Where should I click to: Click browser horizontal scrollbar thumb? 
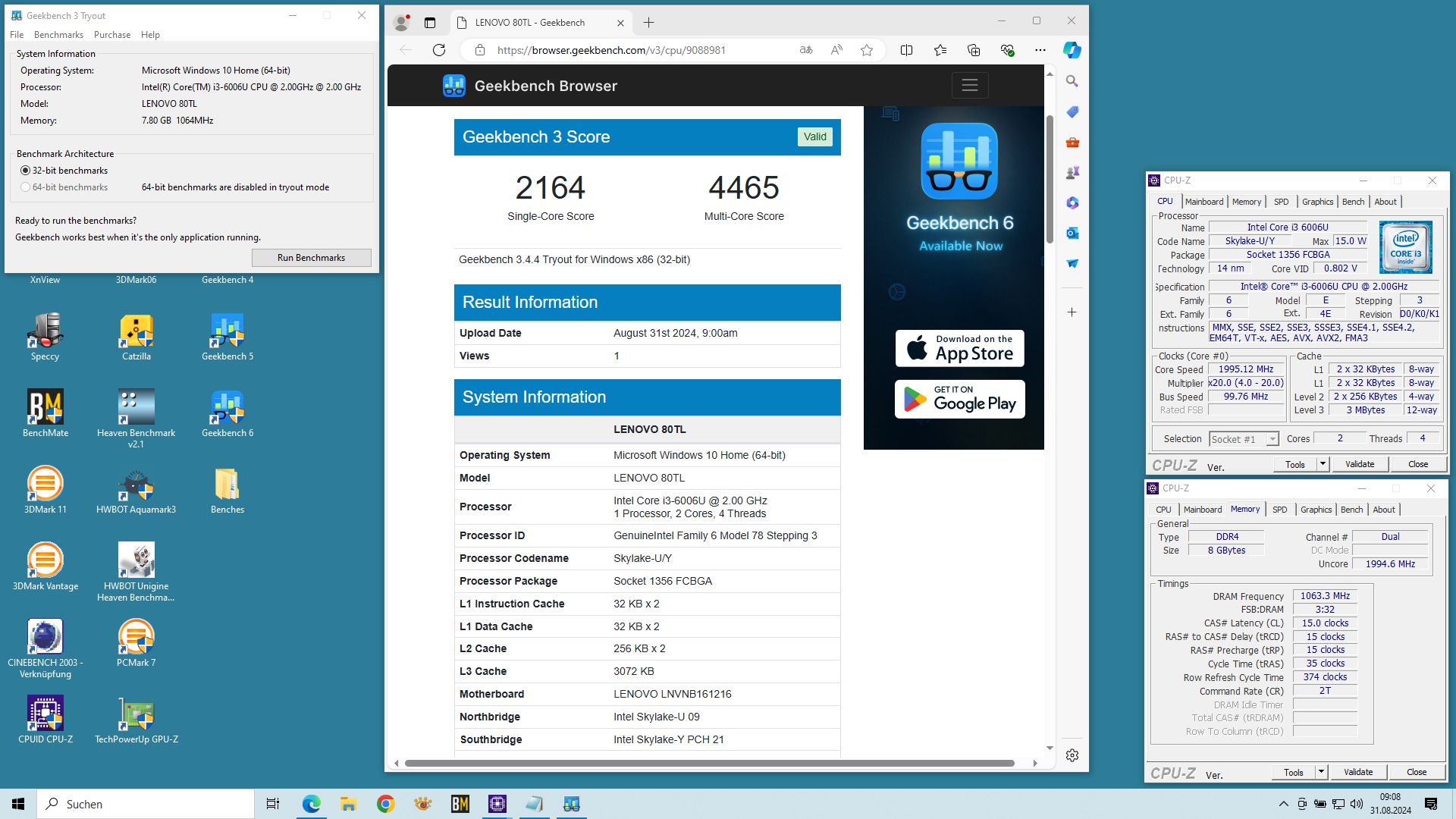pos(710,763)
